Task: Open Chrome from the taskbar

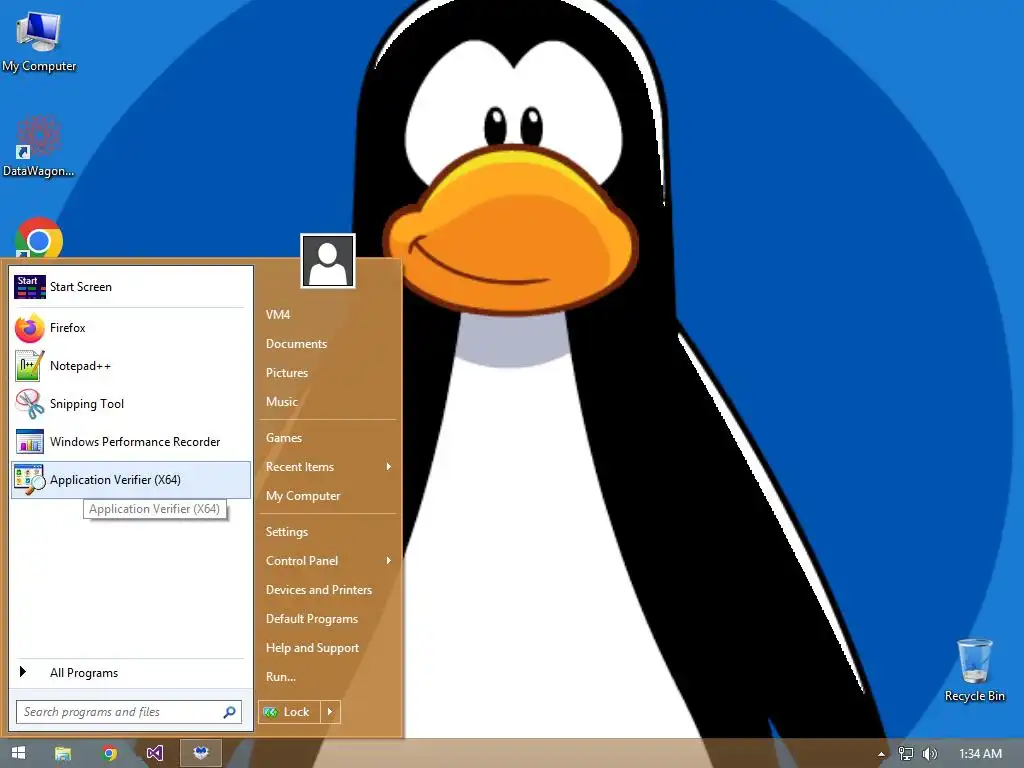Action: tap(110, 753)
